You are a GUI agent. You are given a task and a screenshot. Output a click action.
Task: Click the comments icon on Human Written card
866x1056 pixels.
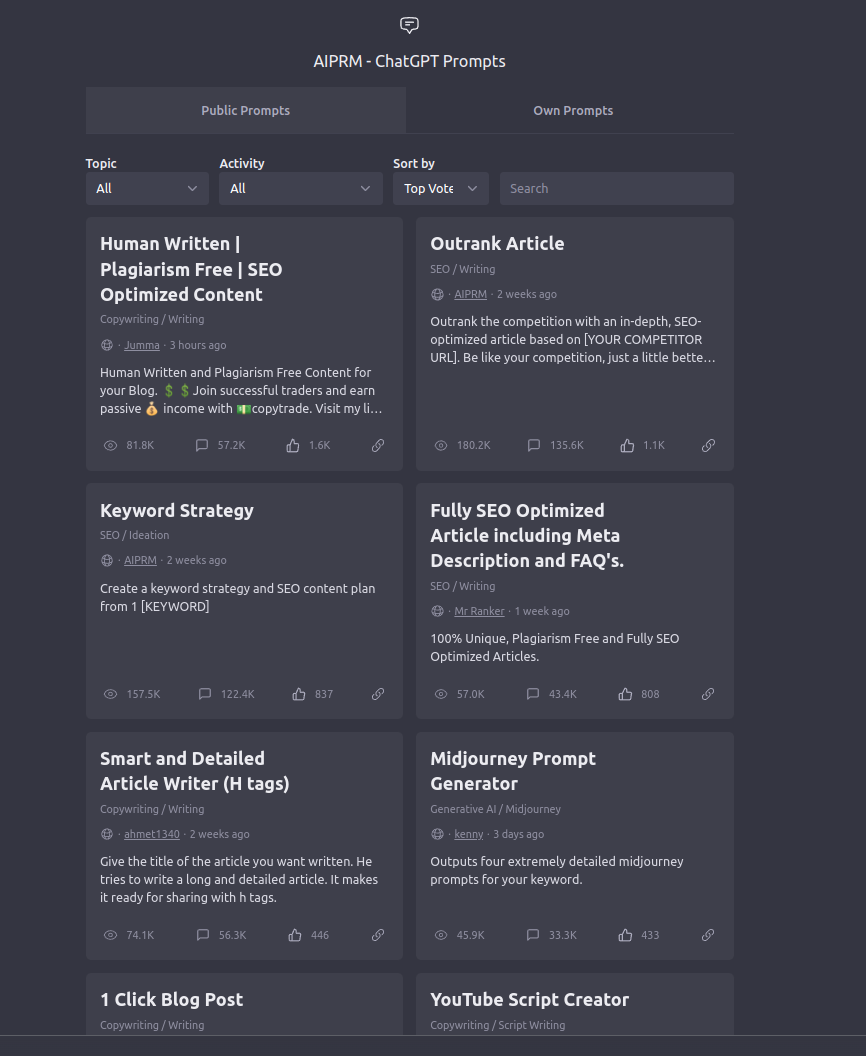202,445
